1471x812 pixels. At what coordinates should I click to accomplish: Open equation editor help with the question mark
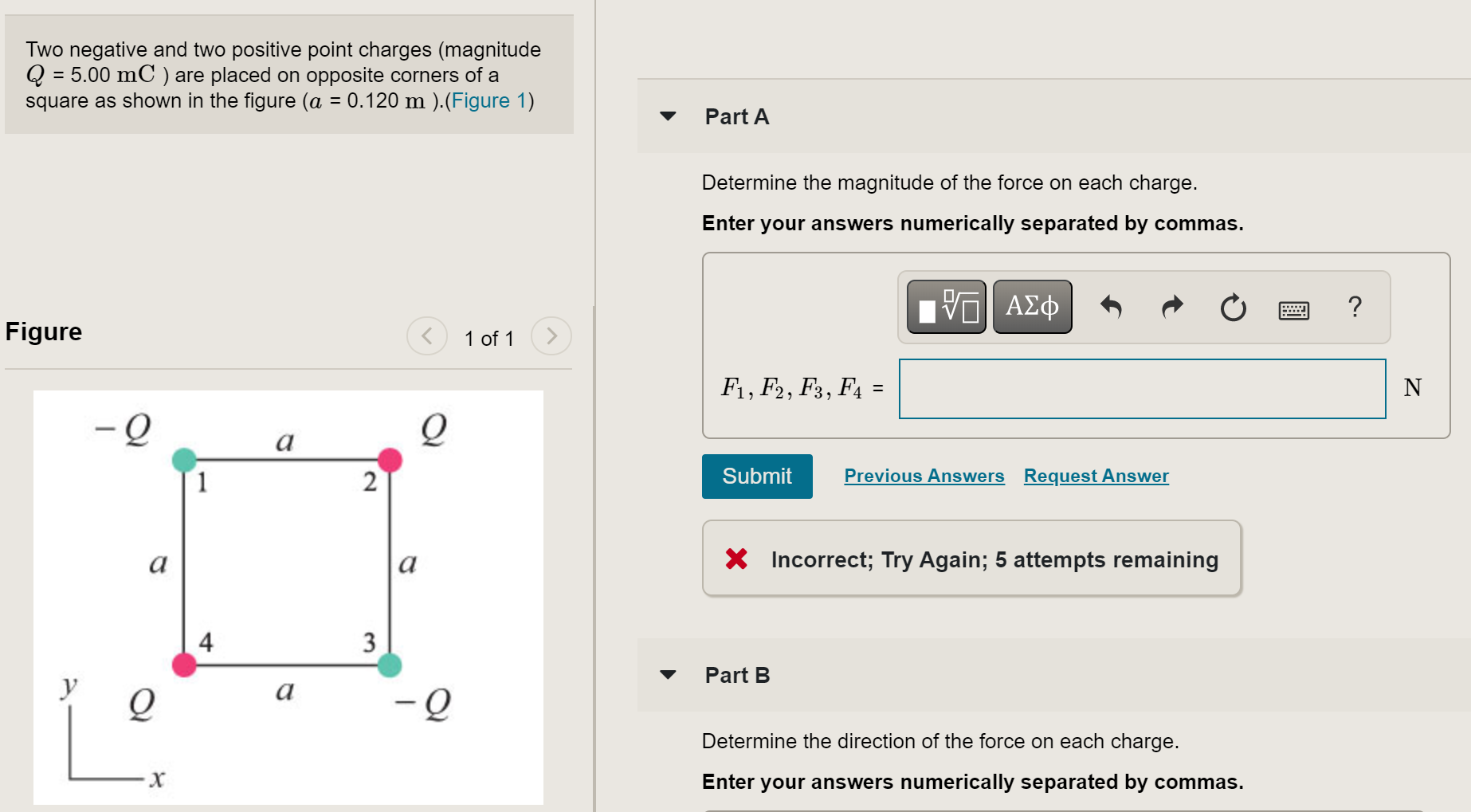click(1354, 307)
